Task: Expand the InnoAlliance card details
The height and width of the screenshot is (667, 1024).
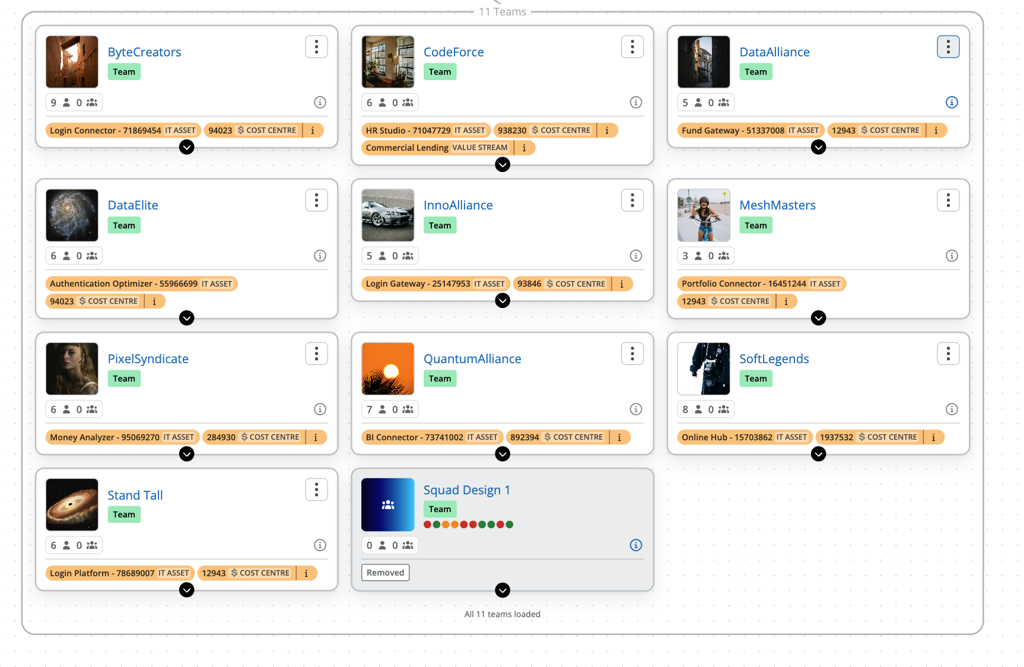Action: (502, 301)
